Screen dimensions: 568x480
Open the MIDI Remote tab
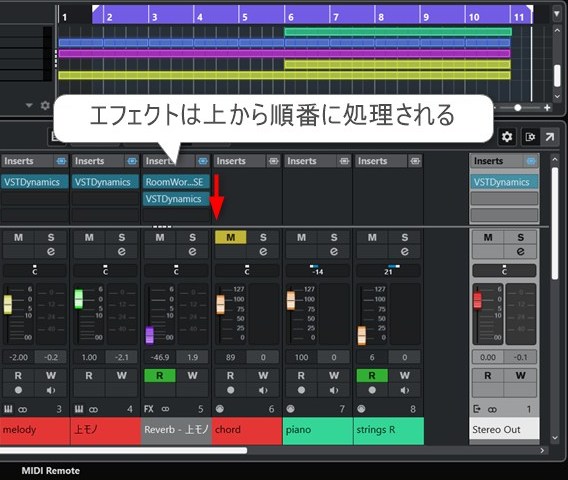51,471
